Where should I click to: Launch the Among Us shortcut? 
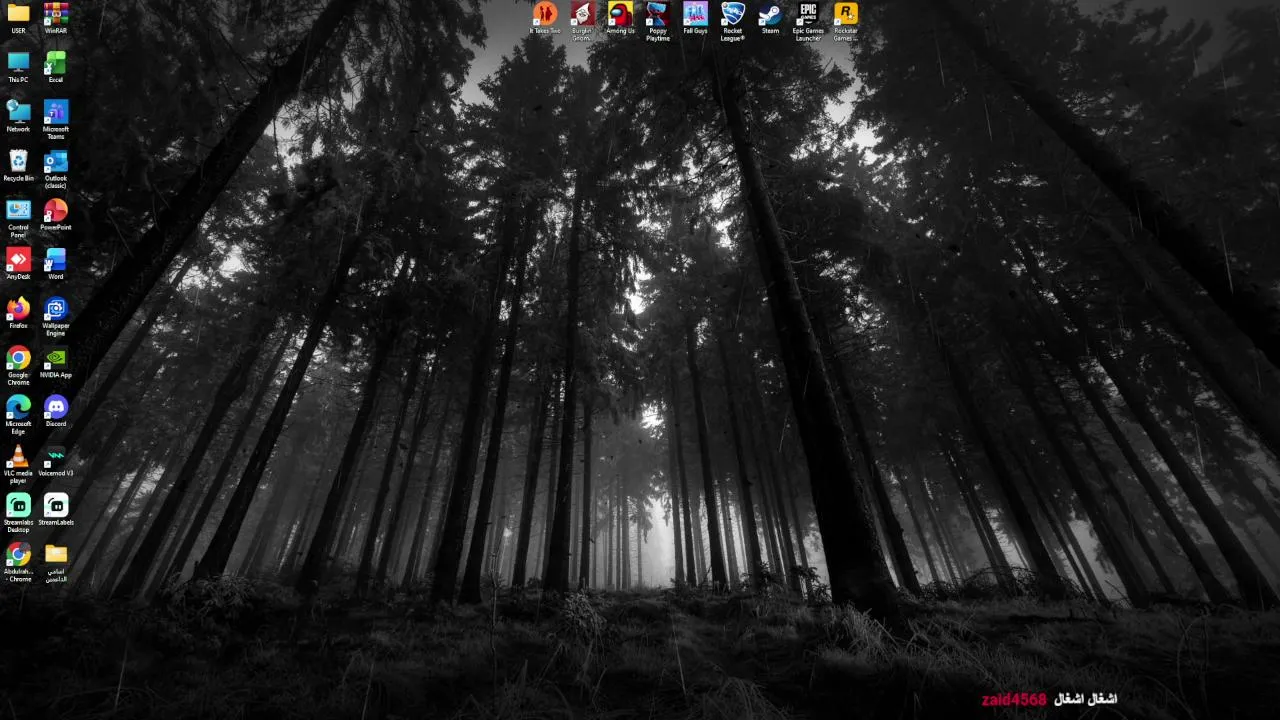620,18
